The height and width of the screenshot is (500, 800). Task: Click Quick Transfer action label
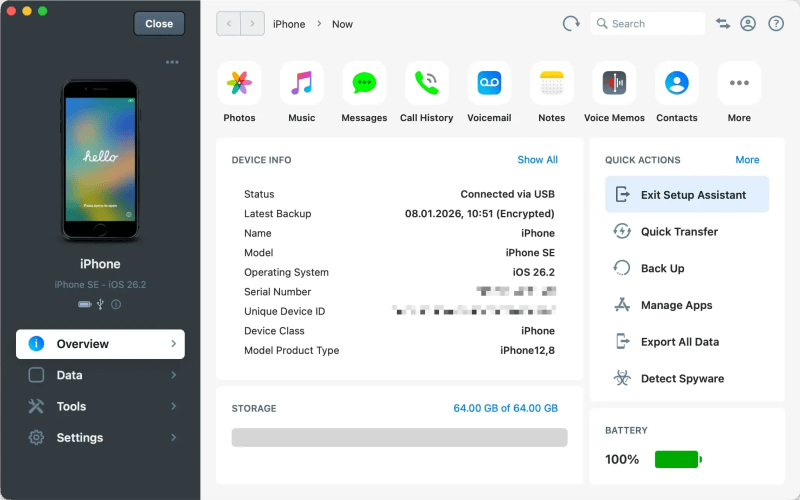point(679,232)
